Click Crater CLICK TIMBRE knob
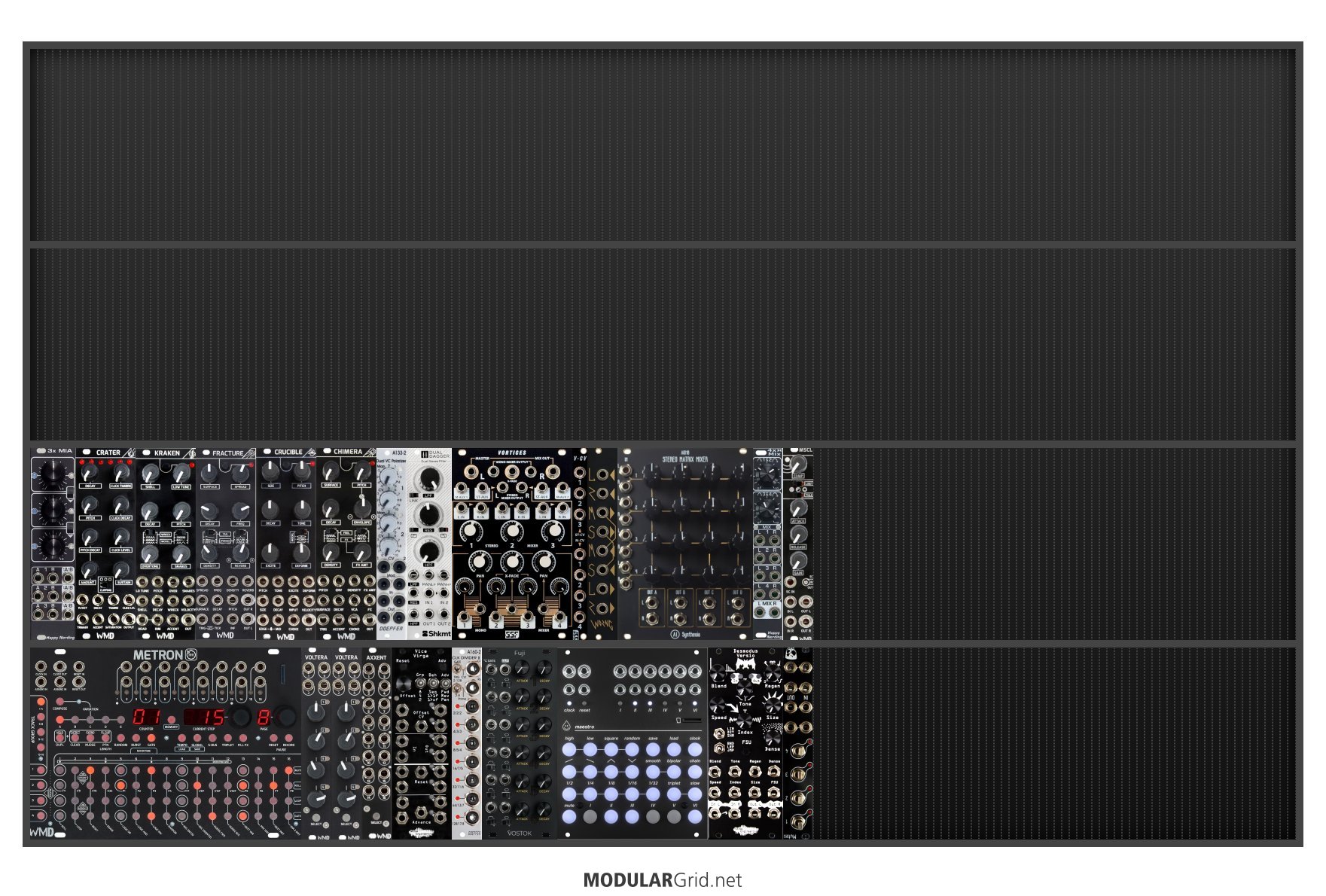Viewport: 1326px width, 896px height. 121,472
